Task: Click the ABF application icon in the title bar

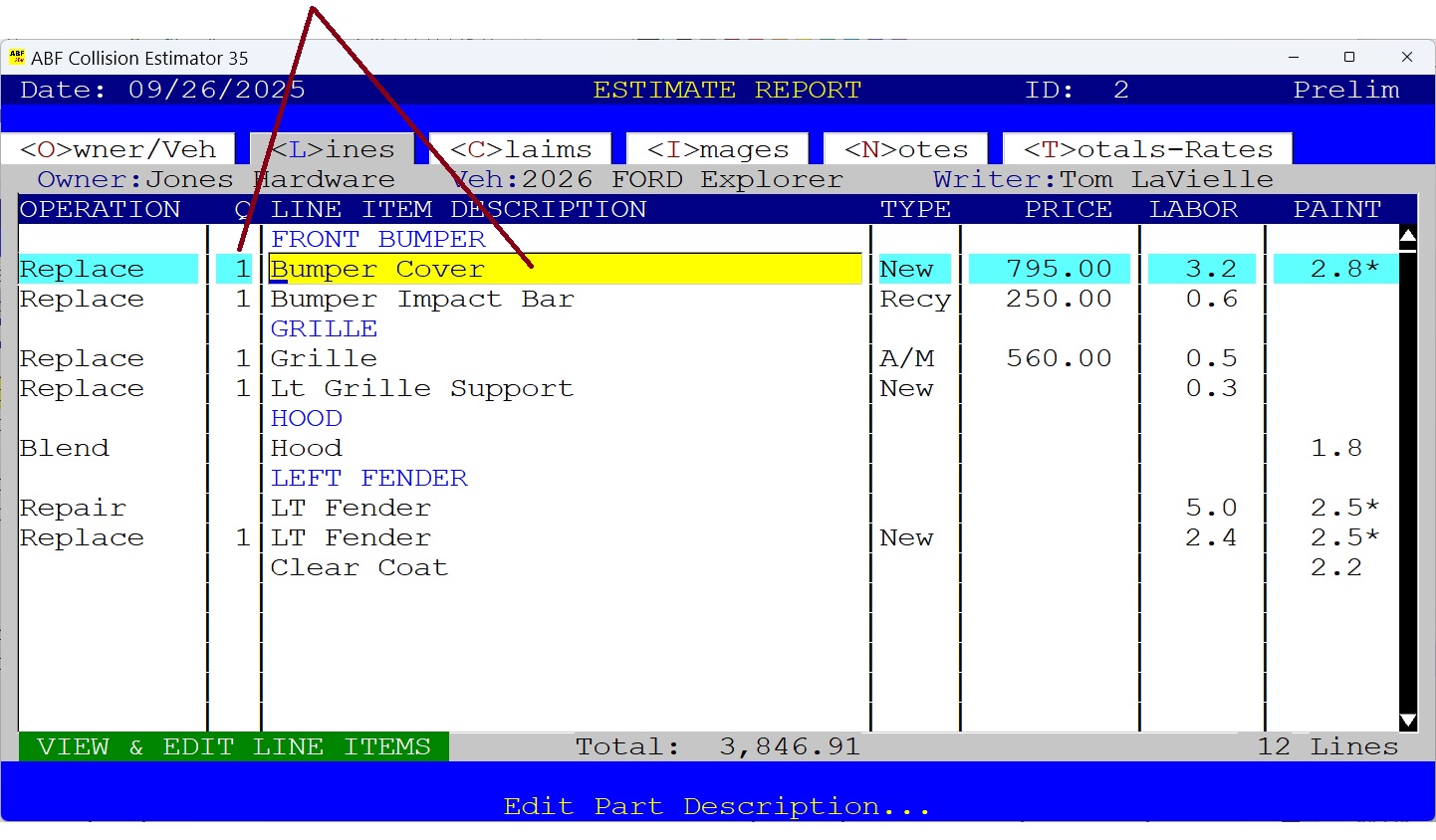Action: point(18,57)
